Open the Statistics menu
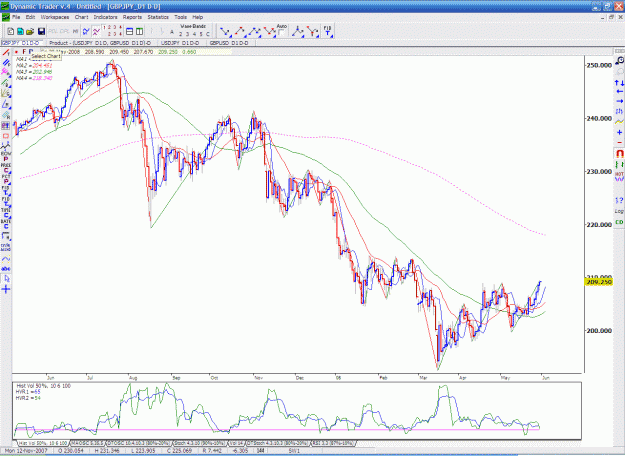 [158, 17]
